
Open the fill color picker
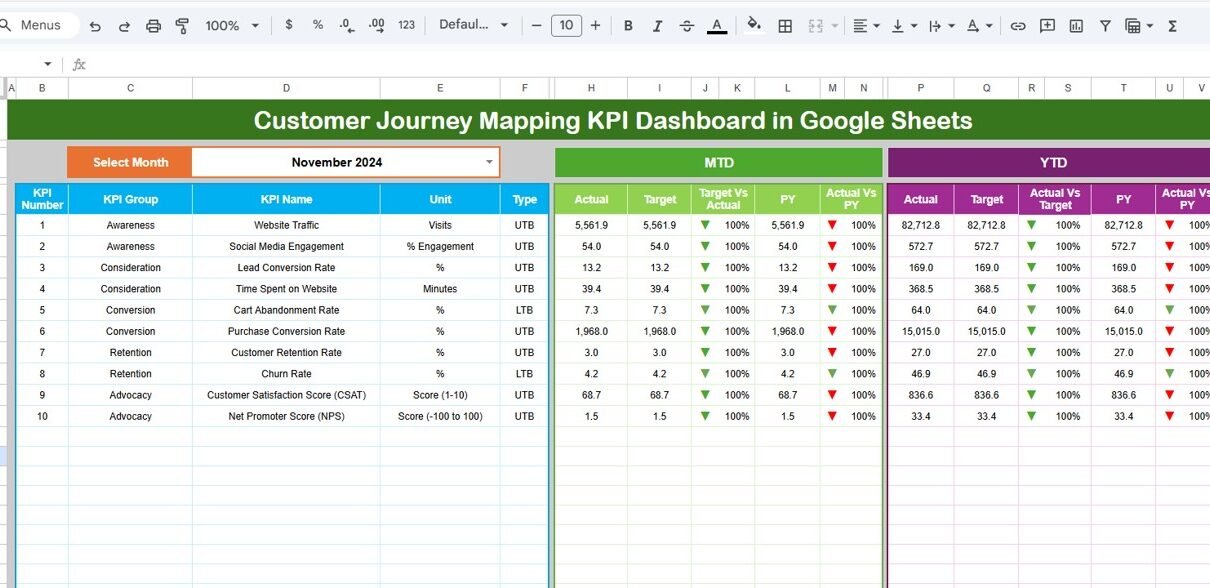point(754,26)
